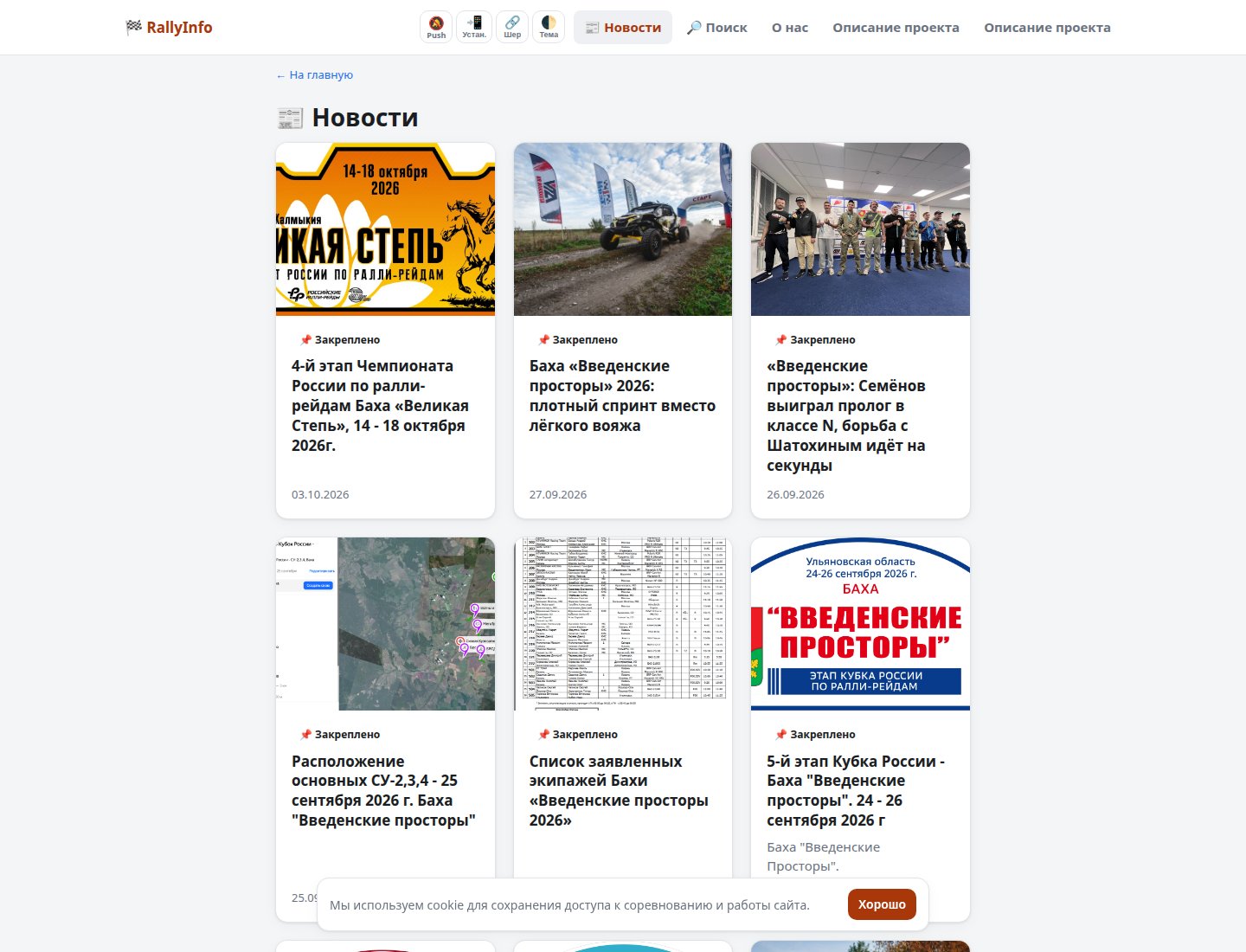Toggle the light/dark Тема switch
The height and width of the screenshot is (952, 1246).
click(549, 27)
